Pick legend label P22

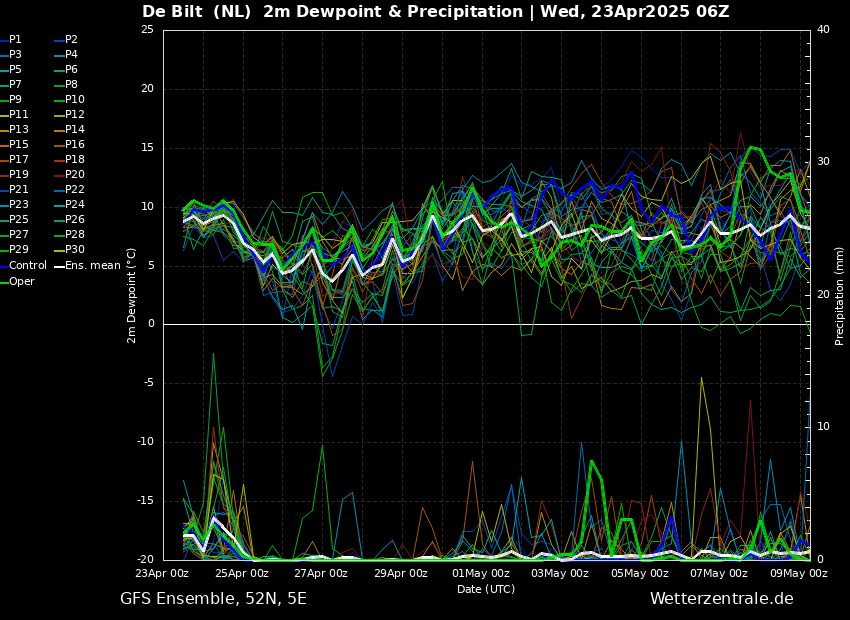point(70,190)
